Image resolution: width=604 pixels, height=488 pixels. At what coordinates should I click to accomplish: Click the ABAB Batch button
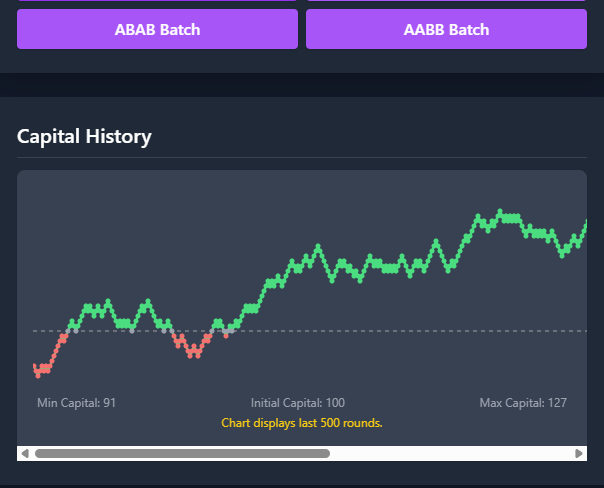[157, 29]
